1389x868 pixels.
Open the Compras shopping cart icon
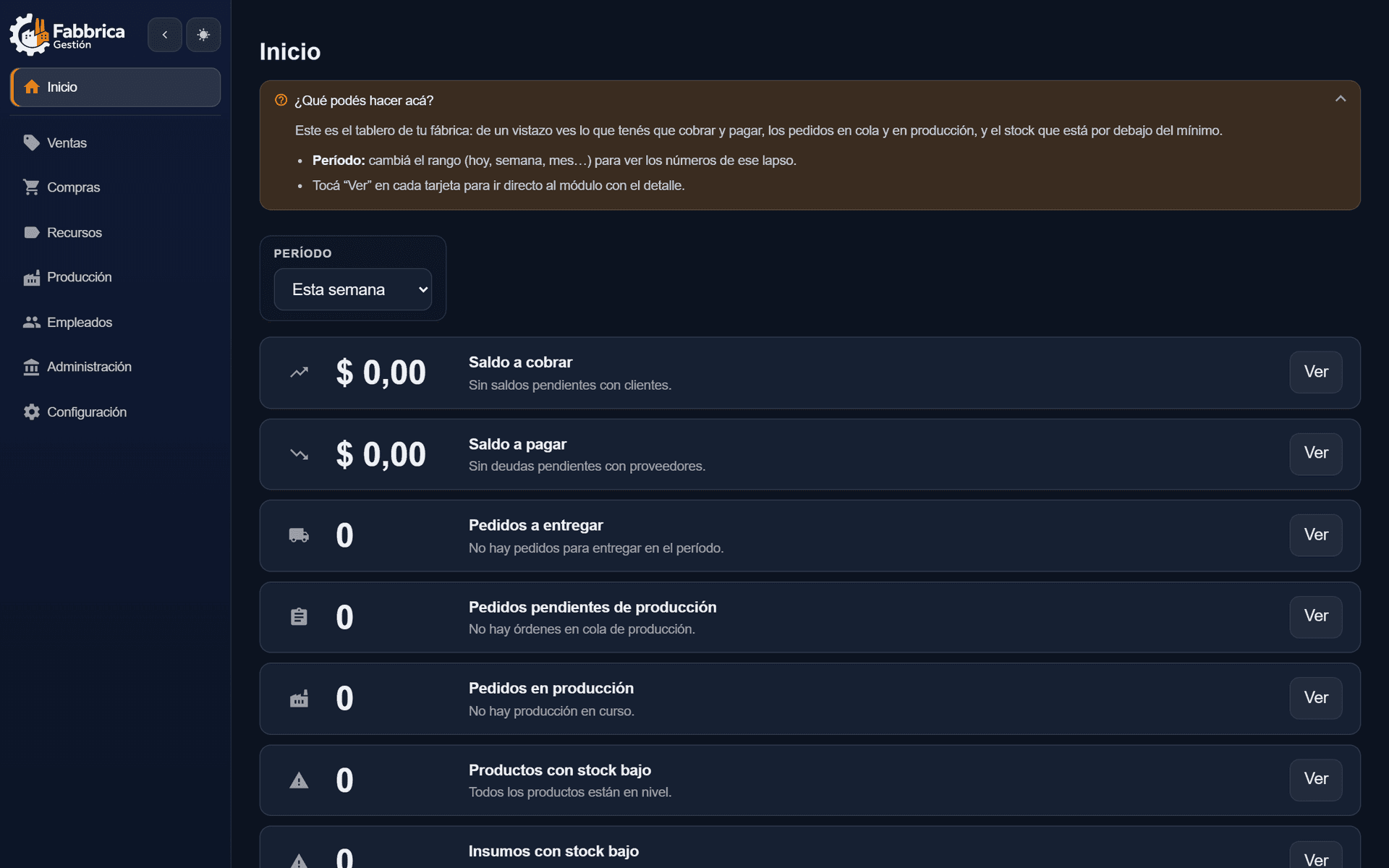coord(31,187)
